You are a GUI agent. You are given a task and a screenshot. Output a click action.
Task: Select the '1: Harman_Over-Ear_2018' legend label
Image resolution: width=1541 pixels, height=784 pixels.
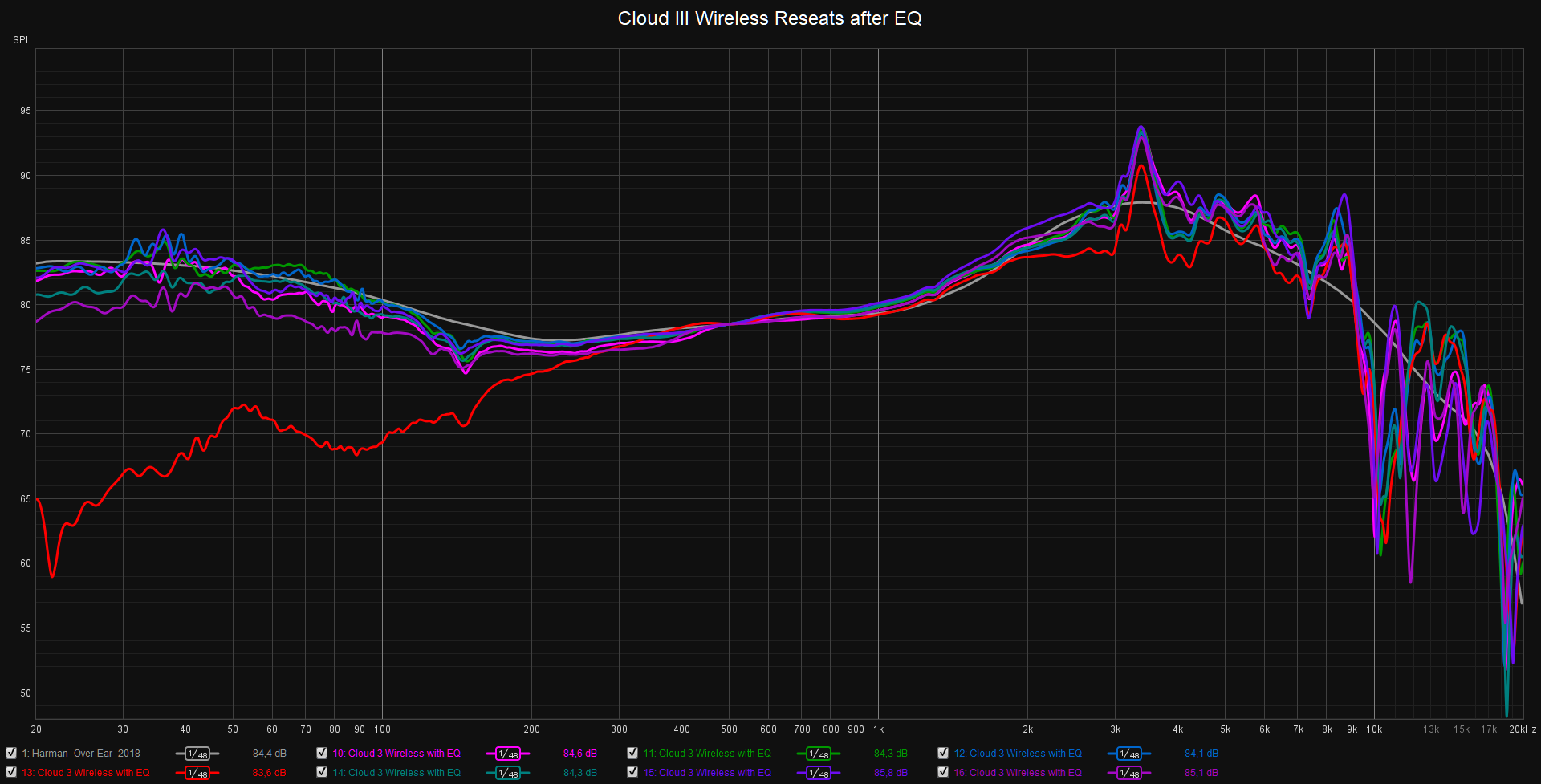[x=81, y=754]
